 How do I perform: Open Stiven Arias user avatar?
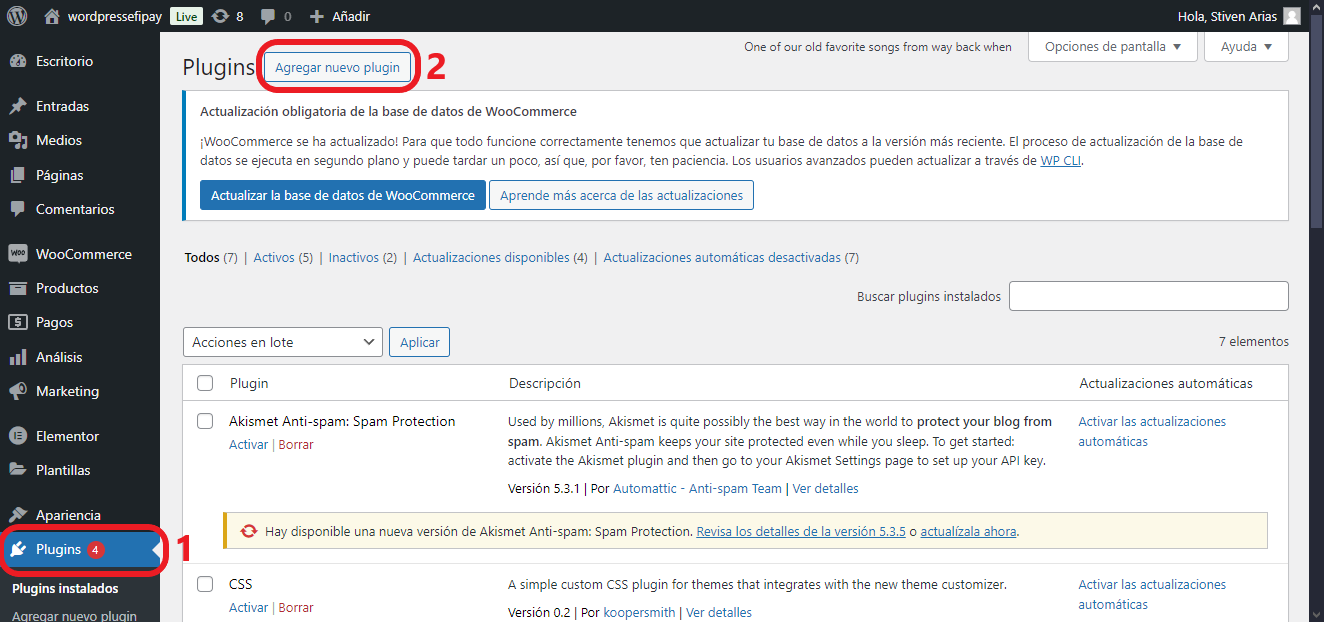(x=1292, y=16)
